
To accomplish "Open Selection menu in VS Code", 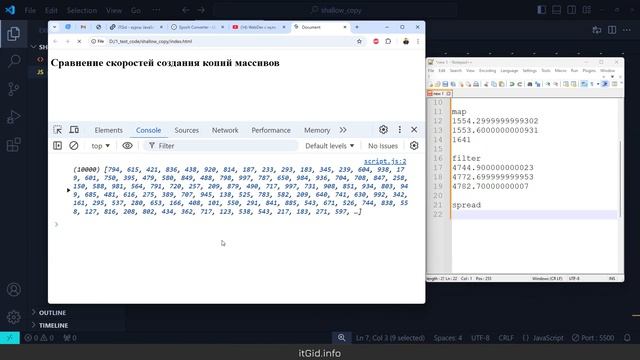I will click(82, 10).
